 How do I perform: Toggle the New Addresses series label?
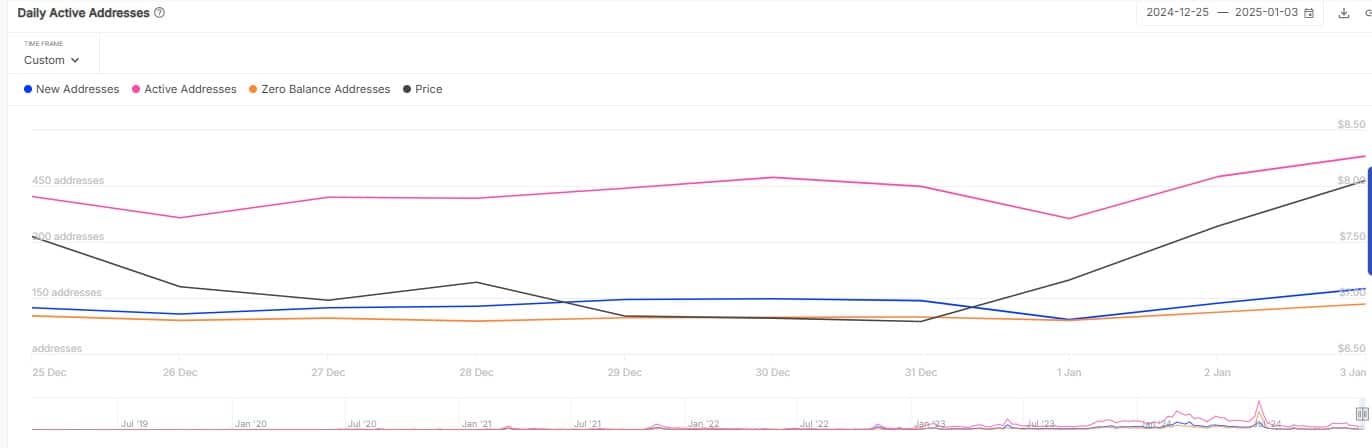[77, 89]
